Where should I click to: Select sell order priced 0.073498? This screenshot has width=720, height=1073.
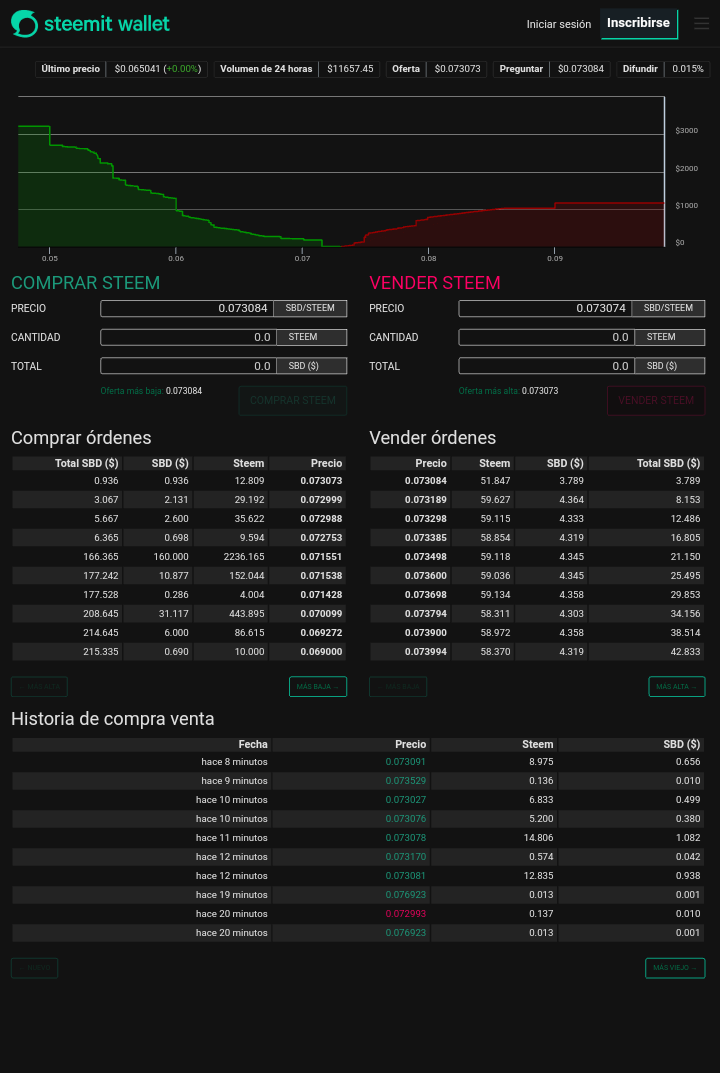click(537, 556)
